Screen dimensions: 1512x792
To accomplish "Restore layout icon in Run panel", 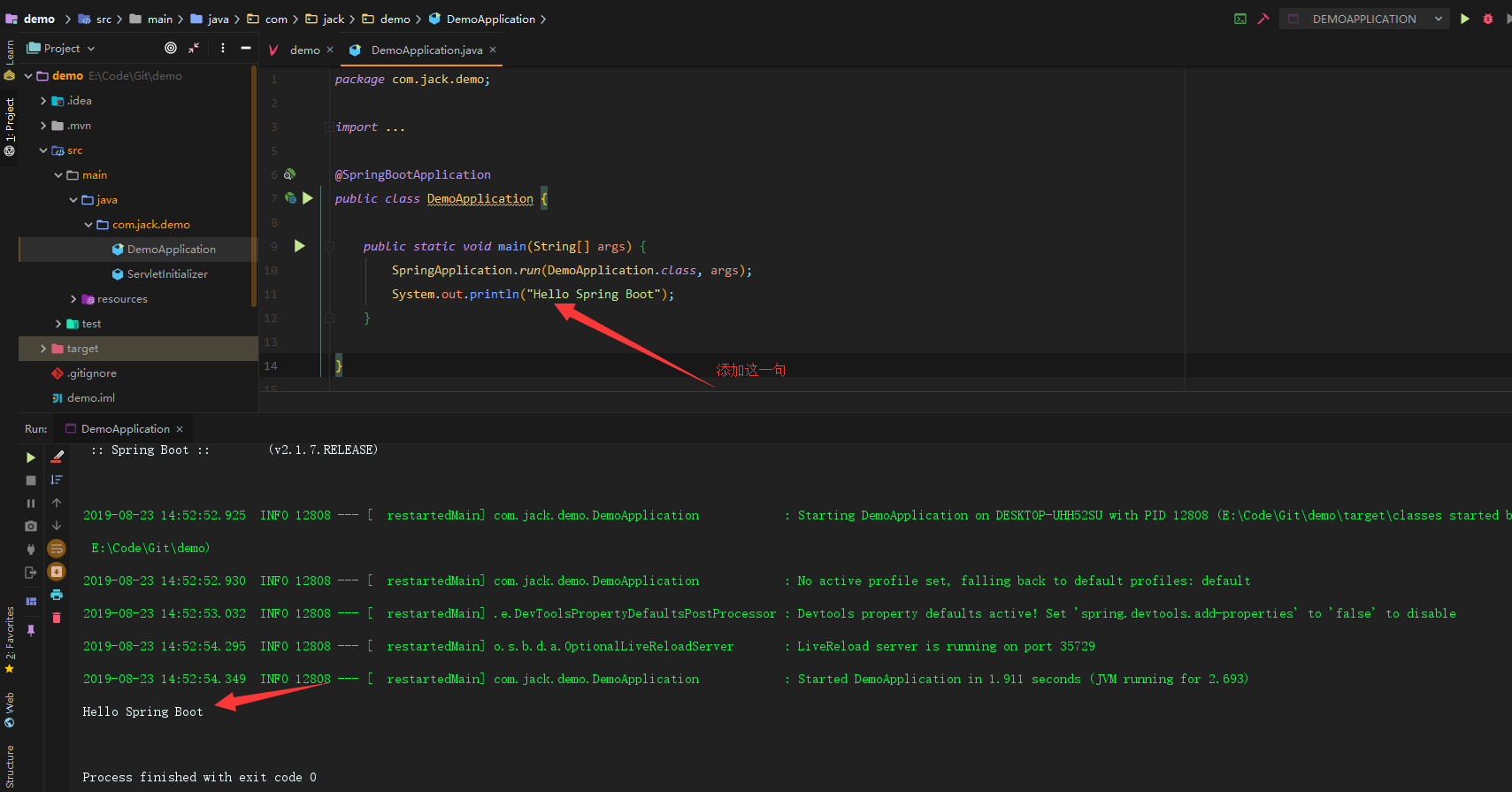I will point(31,602).
